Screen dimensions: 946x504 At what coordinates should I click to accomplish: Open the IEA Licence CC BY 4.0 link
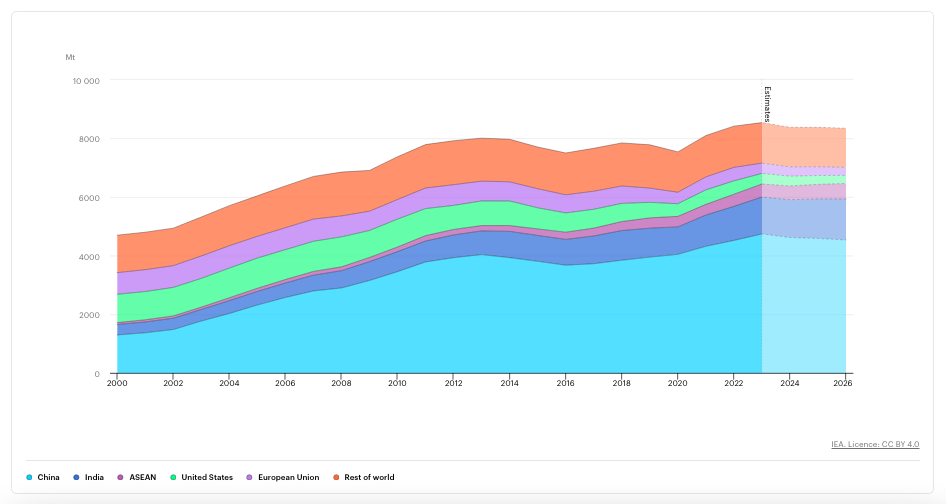click(875, 444)
